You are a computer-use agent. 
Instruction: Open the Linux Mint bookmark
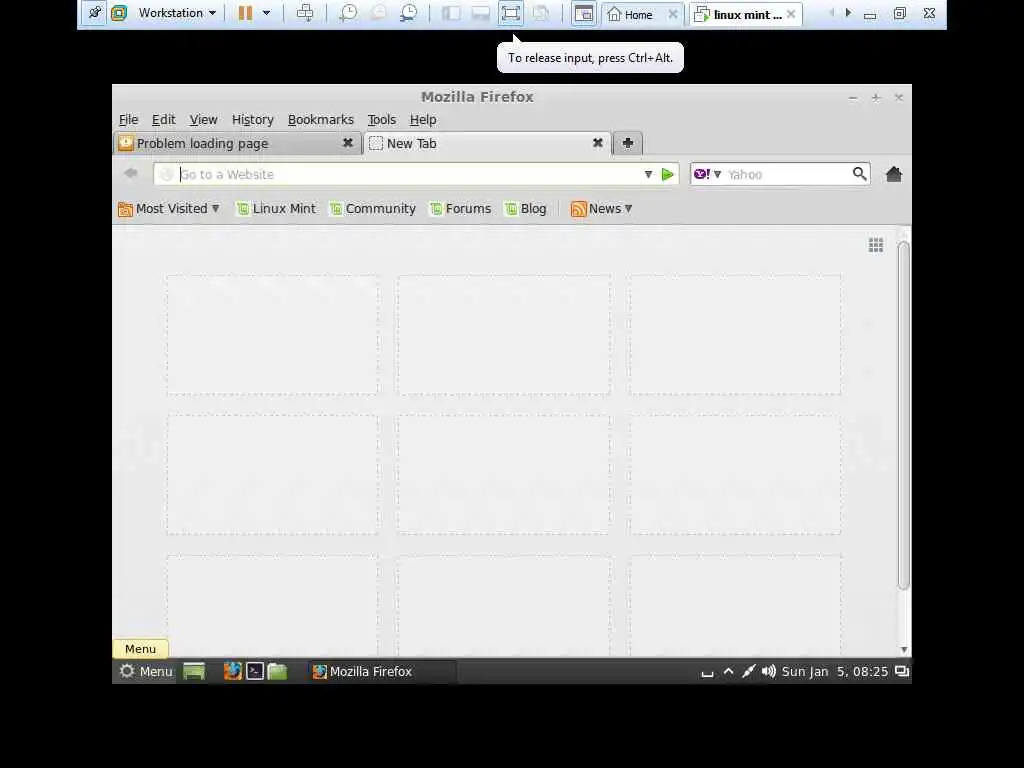[x=276, y=209]
